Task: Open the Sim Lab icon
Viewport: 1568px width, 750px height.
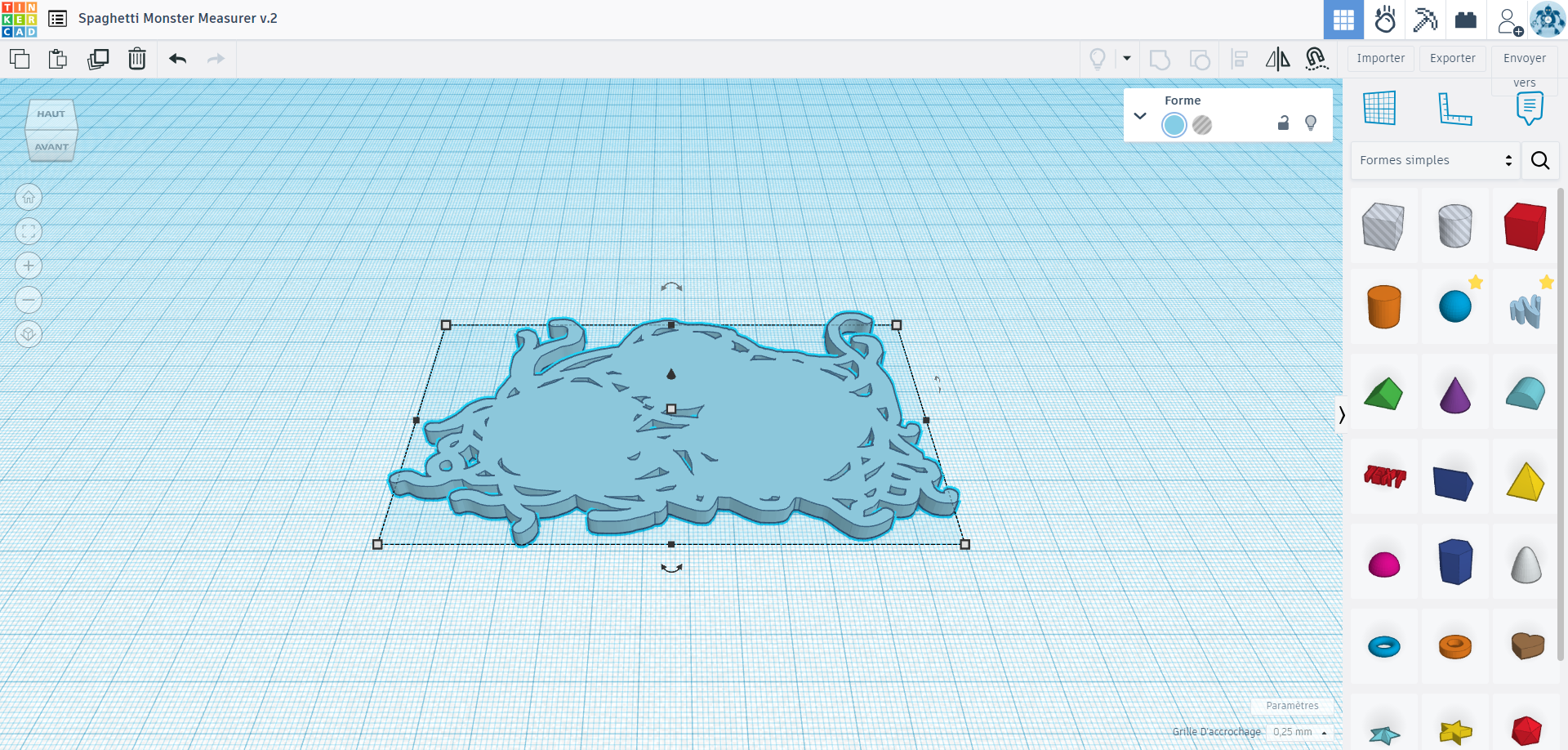Action: coord(1385,20)
